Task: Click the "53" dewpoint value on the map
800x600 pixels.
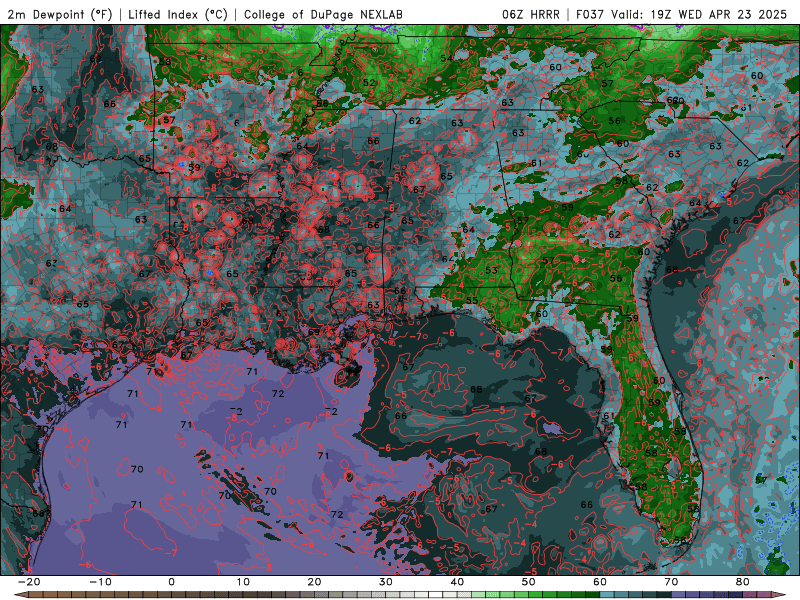Action: tap(491, 270)
